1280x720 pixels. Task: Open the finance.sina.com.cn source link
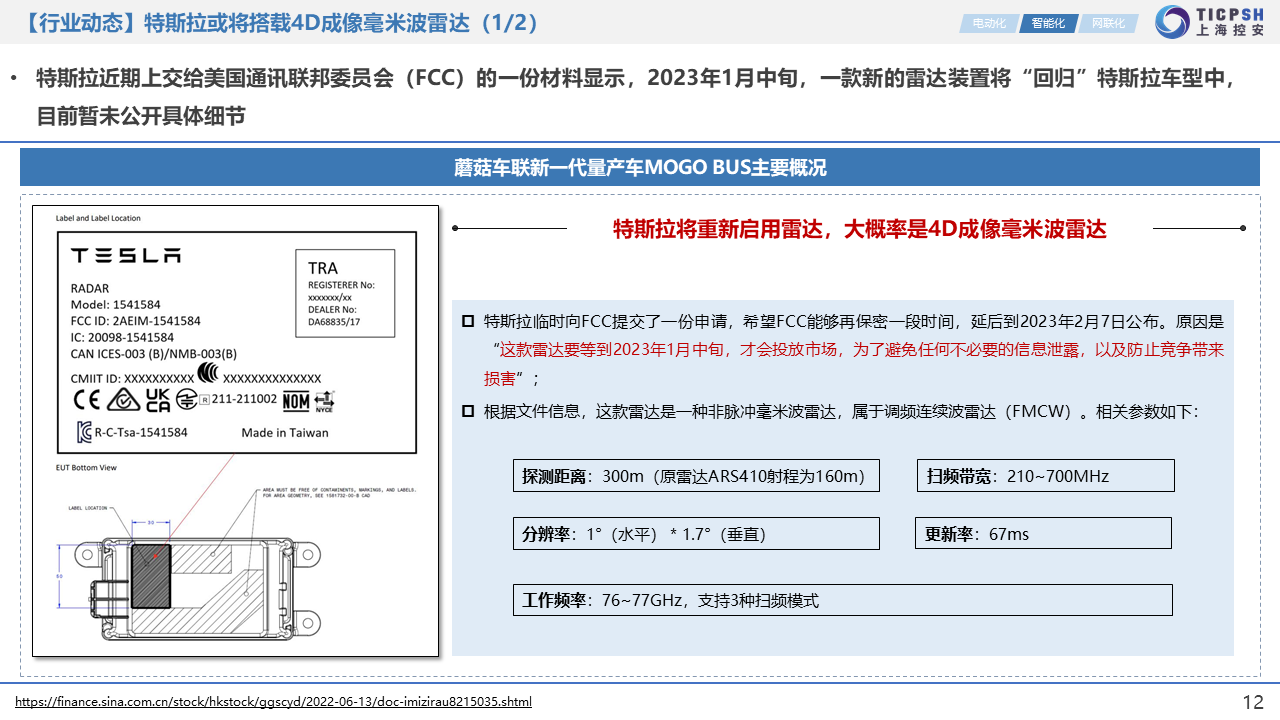(274, 702)
